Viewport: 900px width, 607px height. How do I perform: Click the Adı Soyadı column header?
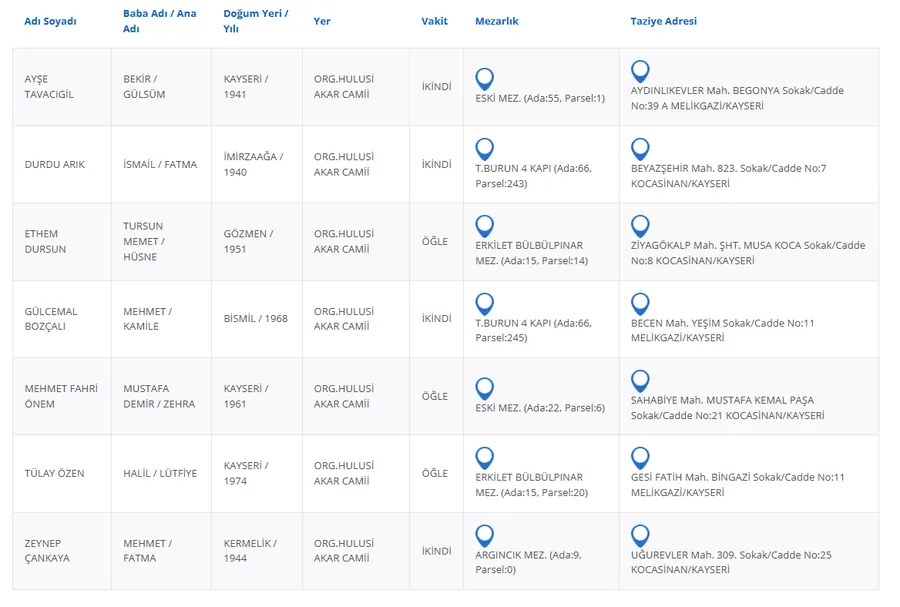point(50,21)
